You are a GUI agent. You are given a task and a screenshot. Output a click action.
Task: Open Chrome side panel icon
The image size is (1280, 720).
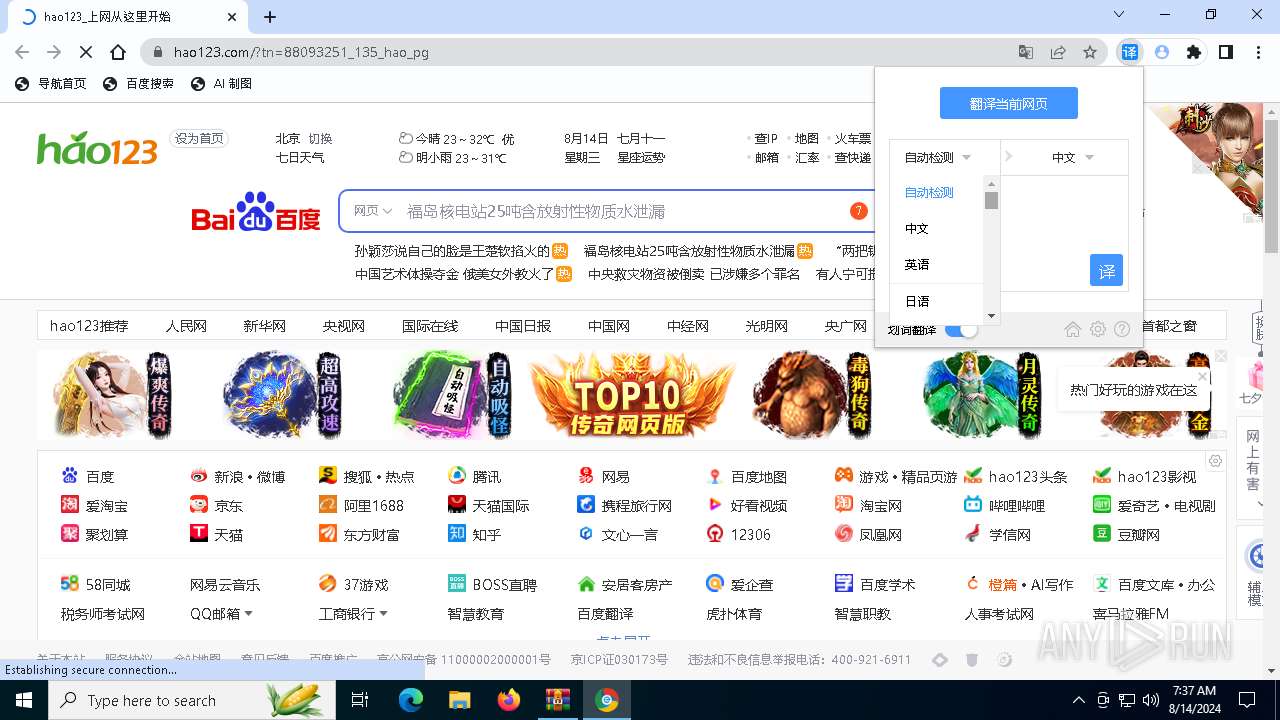(x=1225, y=52)
